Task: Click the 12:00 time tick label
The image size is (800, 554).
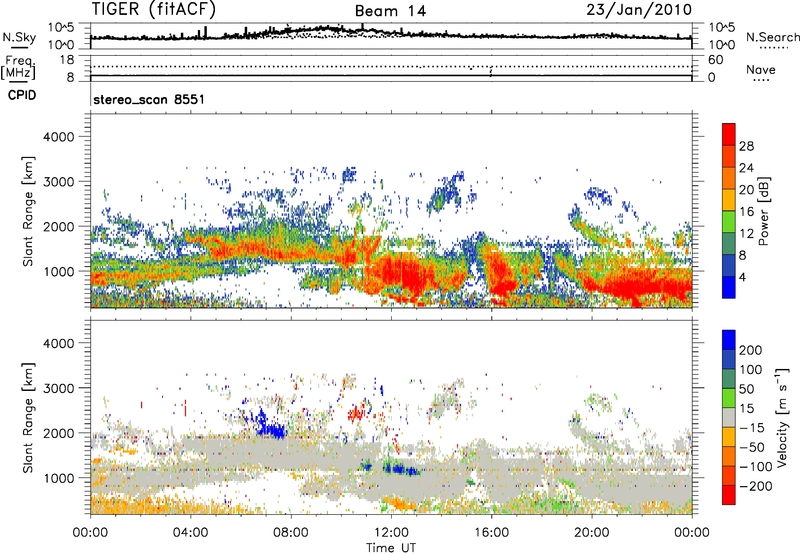Action: click(391, 533)
